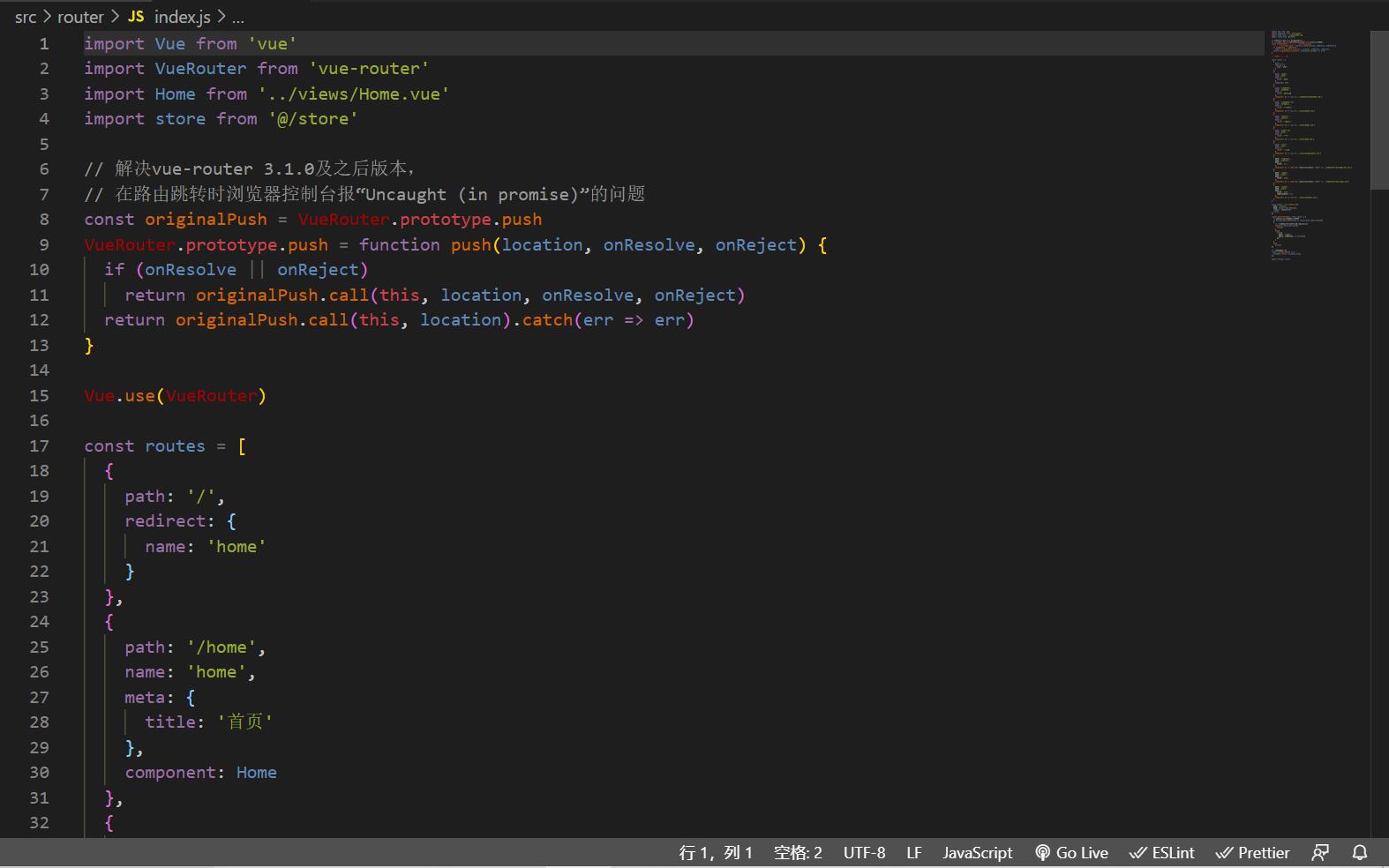
Task: Click the comment on line 7
Action: coord(364,194)
